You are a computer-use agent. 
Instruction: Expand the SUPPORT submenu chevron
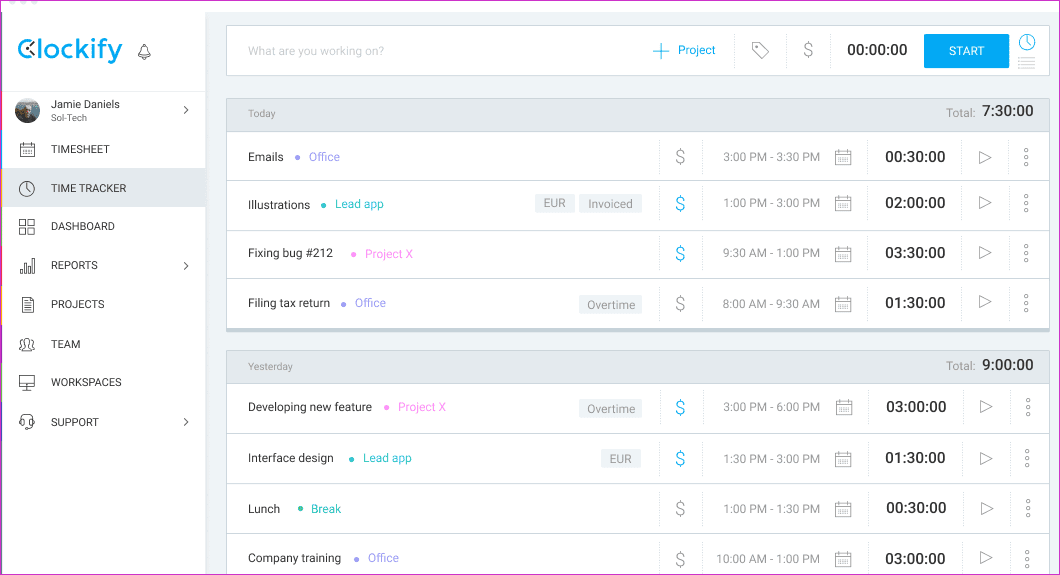[186, 422]
